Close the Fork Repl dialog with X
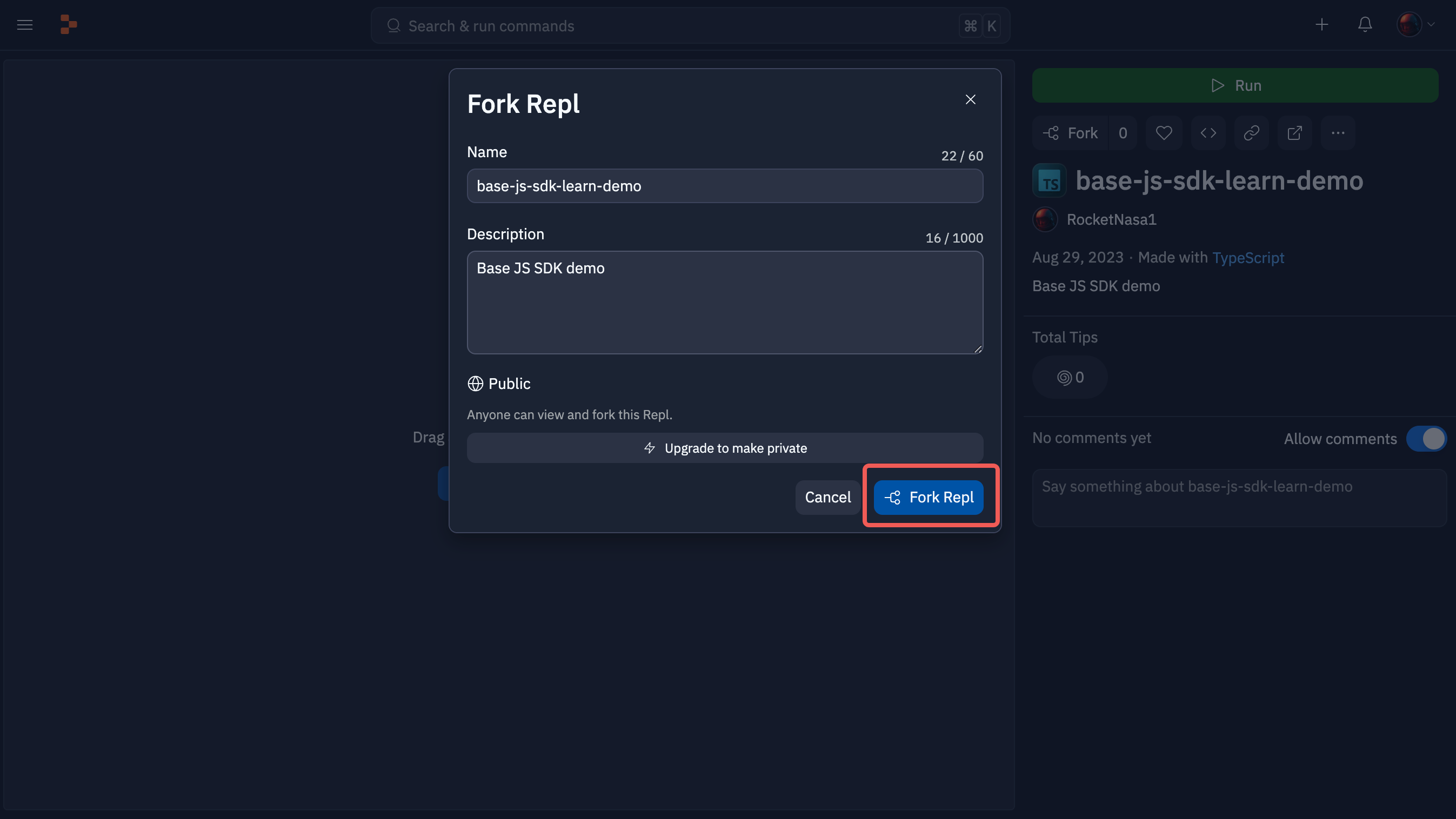1456x819 pixels. point(971,100)
